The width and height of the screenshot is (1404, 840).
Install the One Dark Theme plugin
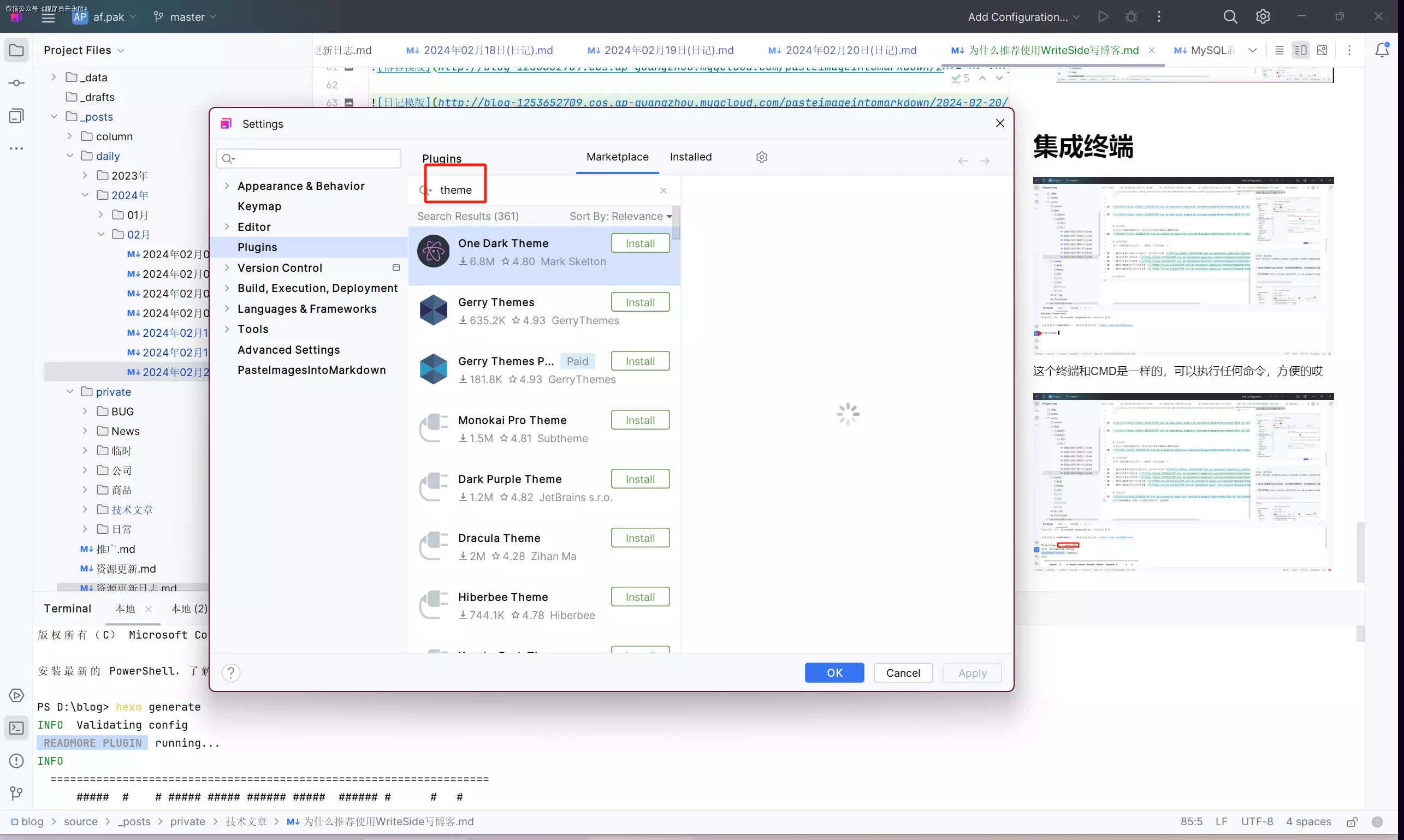[x=640, y=243]
